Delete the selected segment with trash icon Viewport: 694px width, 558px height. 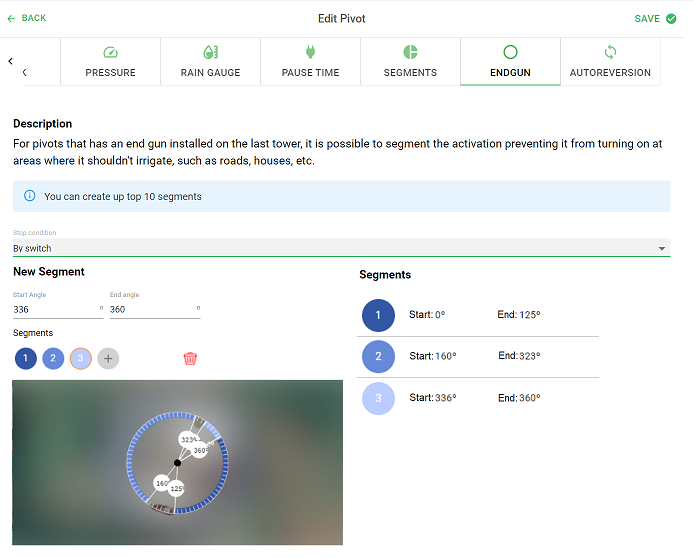pos(190,358)
